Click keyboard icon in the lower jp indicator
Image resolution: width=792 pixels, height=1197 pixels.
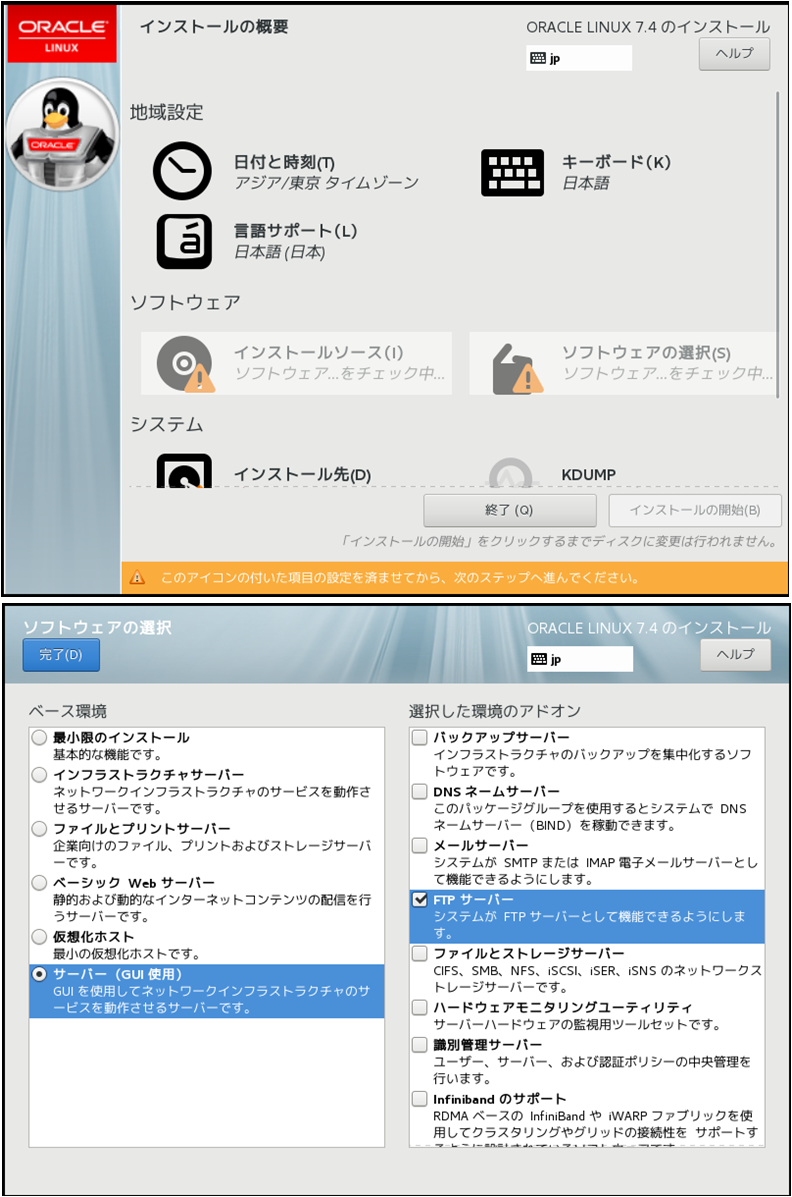pyautogui.click(x=539, y=659)
